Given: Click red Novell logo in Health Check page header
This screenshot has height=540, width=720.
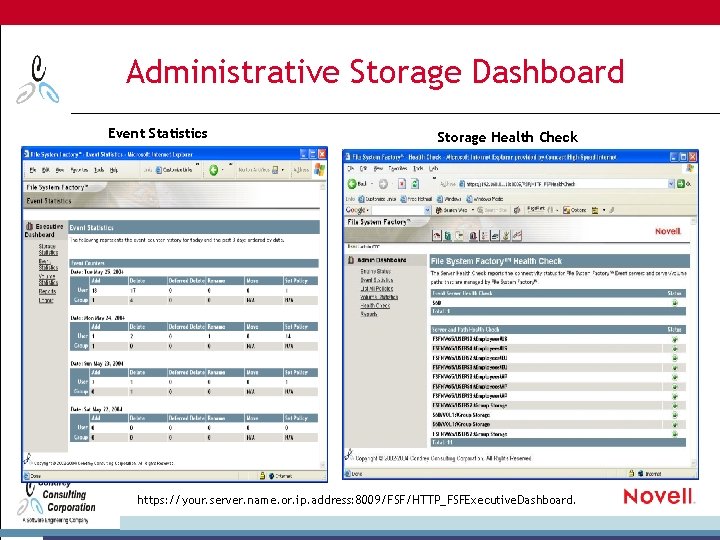Looking at the screenshot, I should coord(668,231).
